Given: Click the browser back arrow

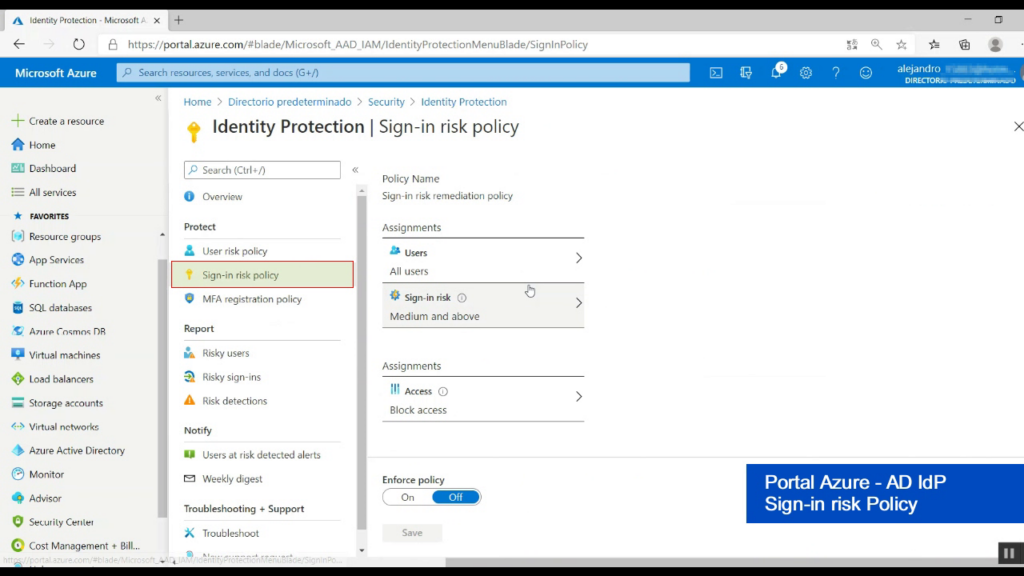Looking at the screenshot, I should point(19,44).
